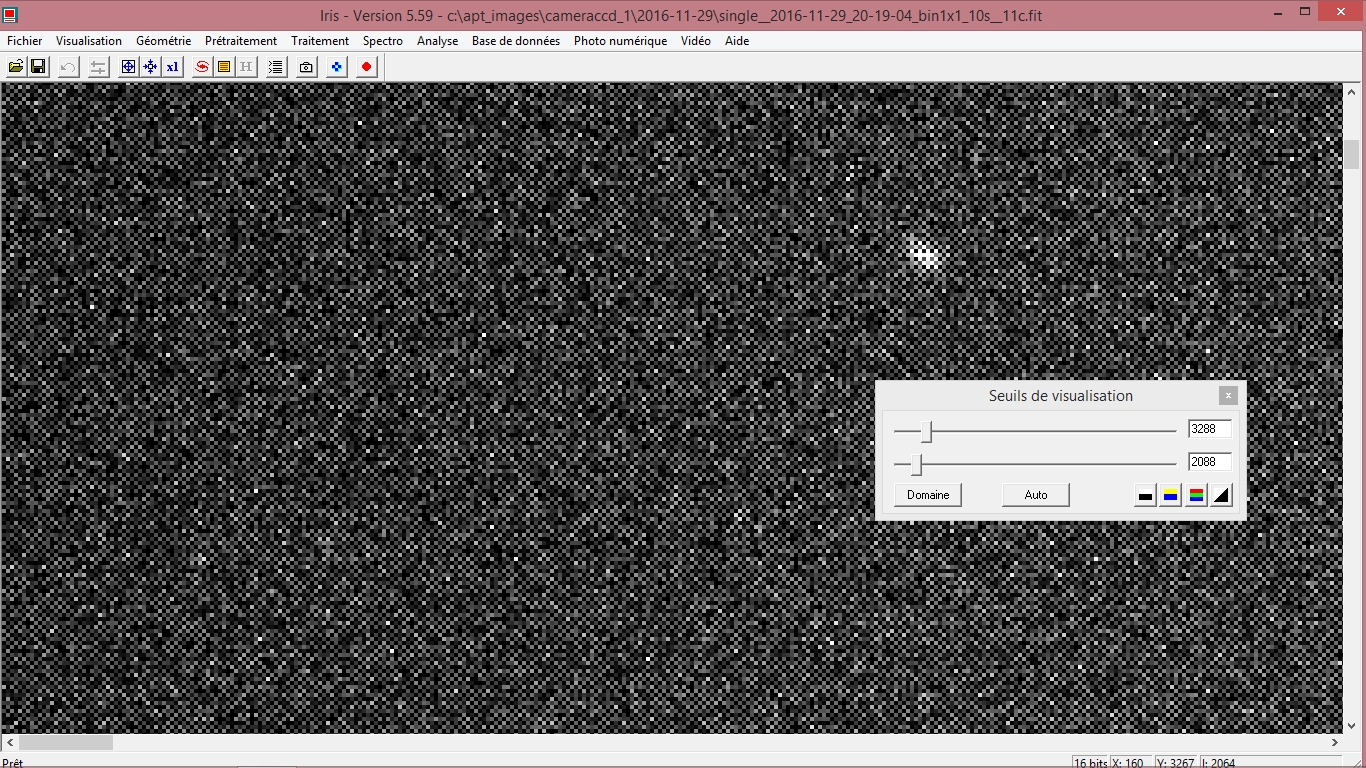1366x768 pixels.
Task: Click the 'Seuils de visualisation' dialog title
Action: coord(1061,396)
